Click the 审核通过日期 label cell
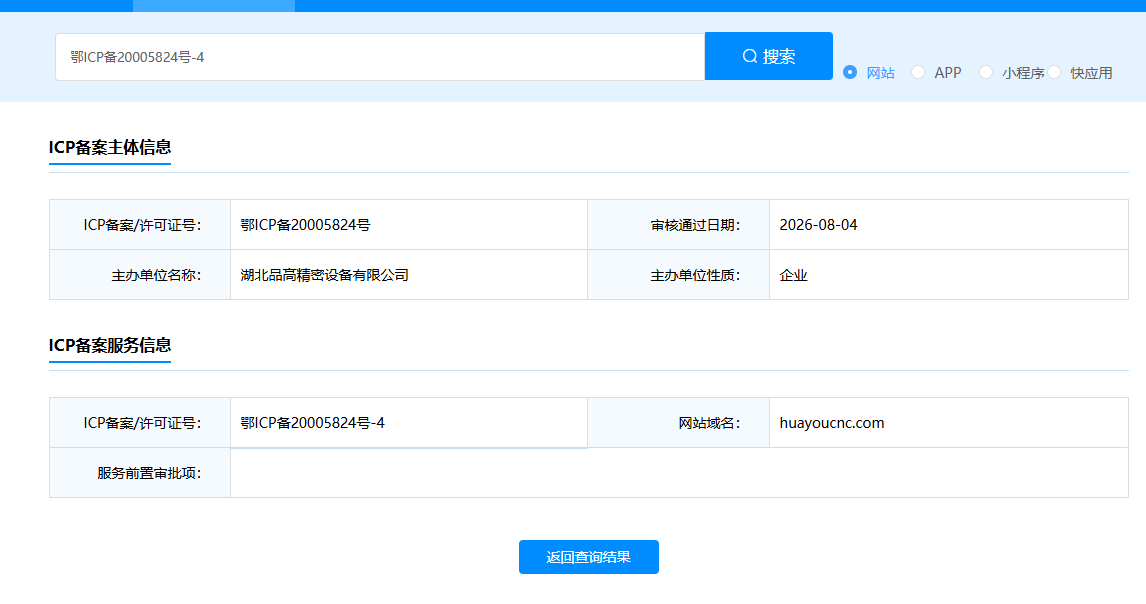 pyautogui.click(x=678, y=225)
